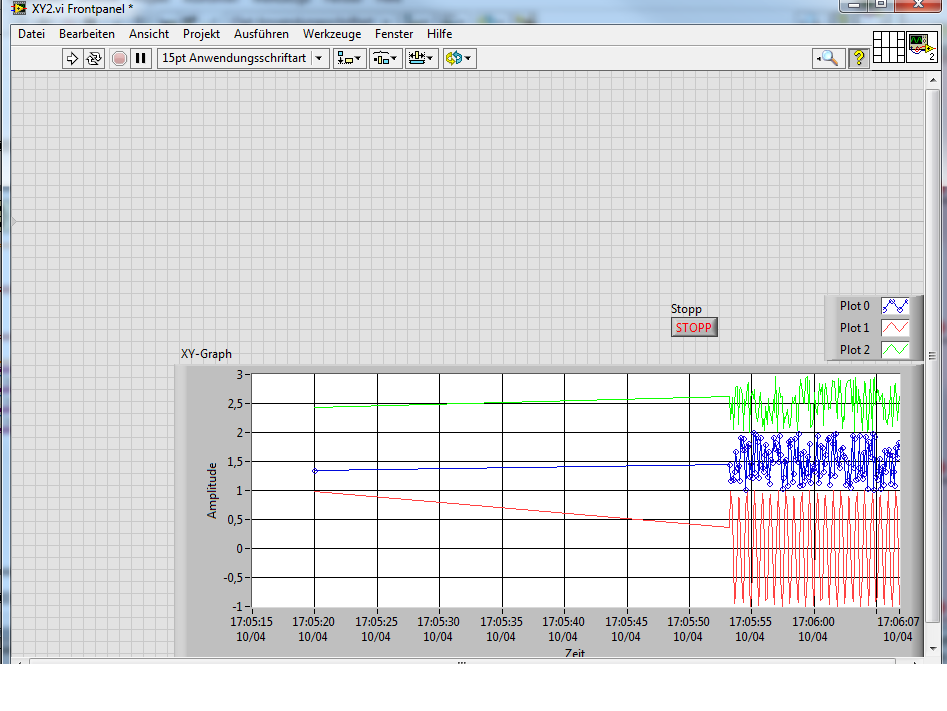The image size is (947, 711).
Task: Click the Run Continuously button
Action: (x=94, y=58)
